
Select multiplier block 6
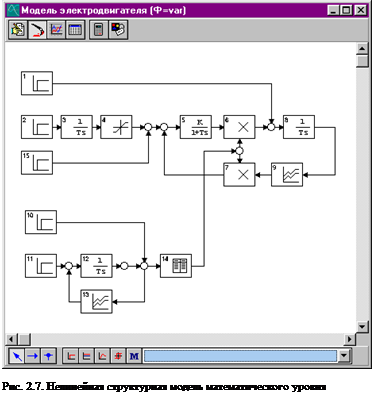coord(240,127)
